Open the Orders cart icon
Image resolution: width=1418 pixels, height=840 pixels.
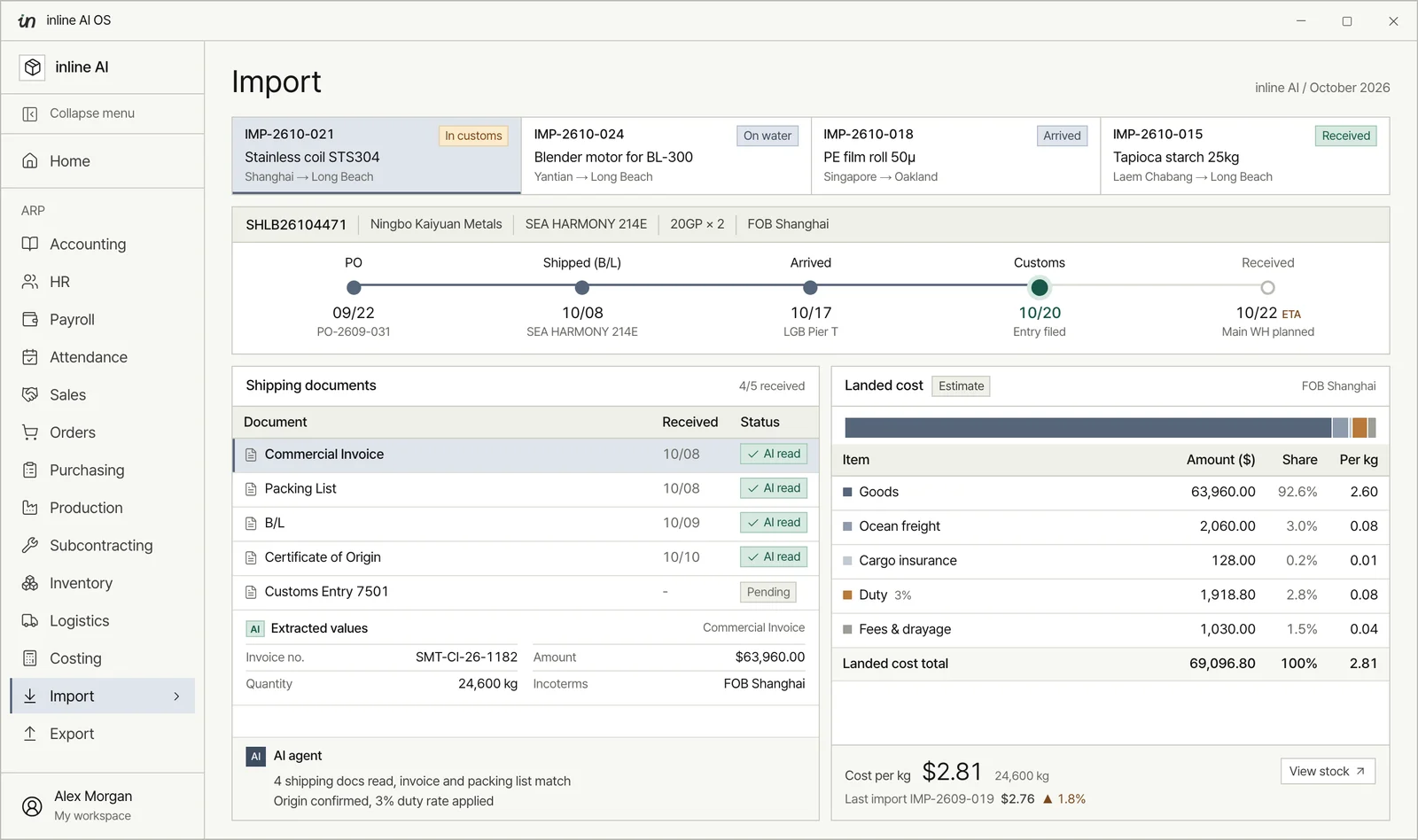pos(30,432)
